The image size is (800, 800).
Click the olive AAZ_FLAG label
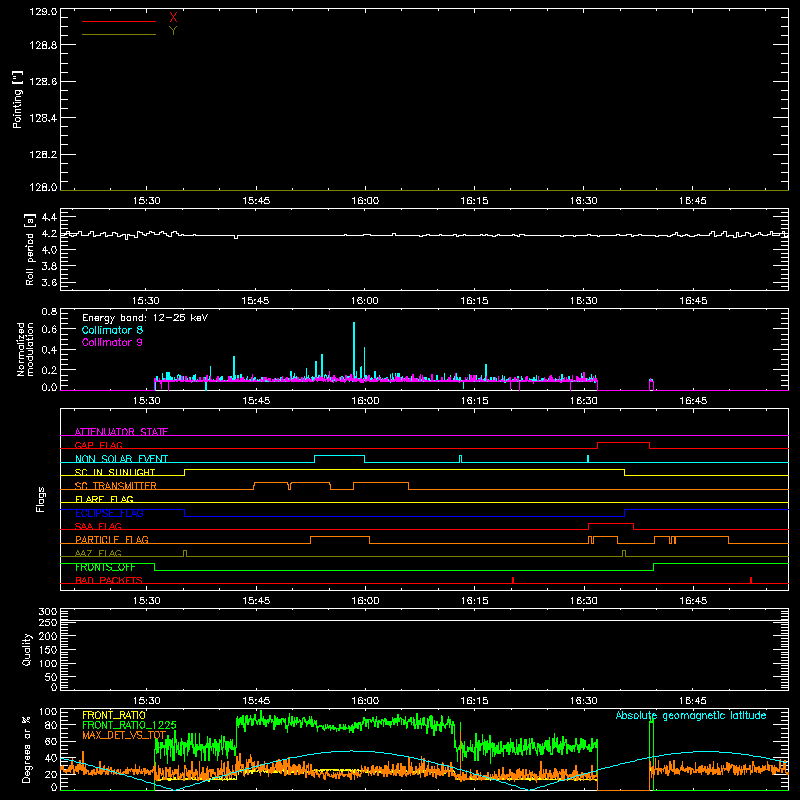(98, 553)
